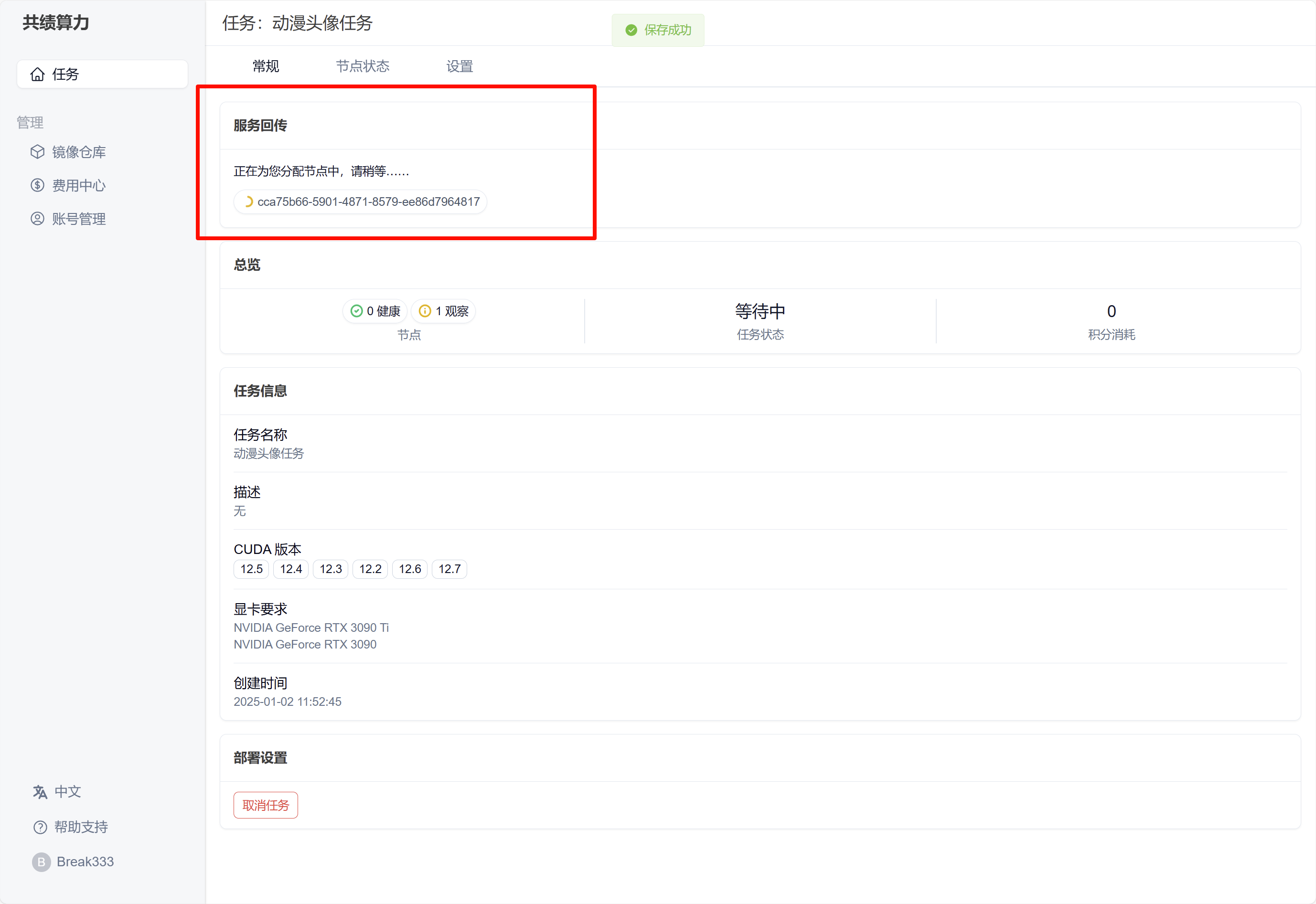Screen dimensions: 1316x904
Task: Click the 0 健康 node badge
Action: [375, 311]
